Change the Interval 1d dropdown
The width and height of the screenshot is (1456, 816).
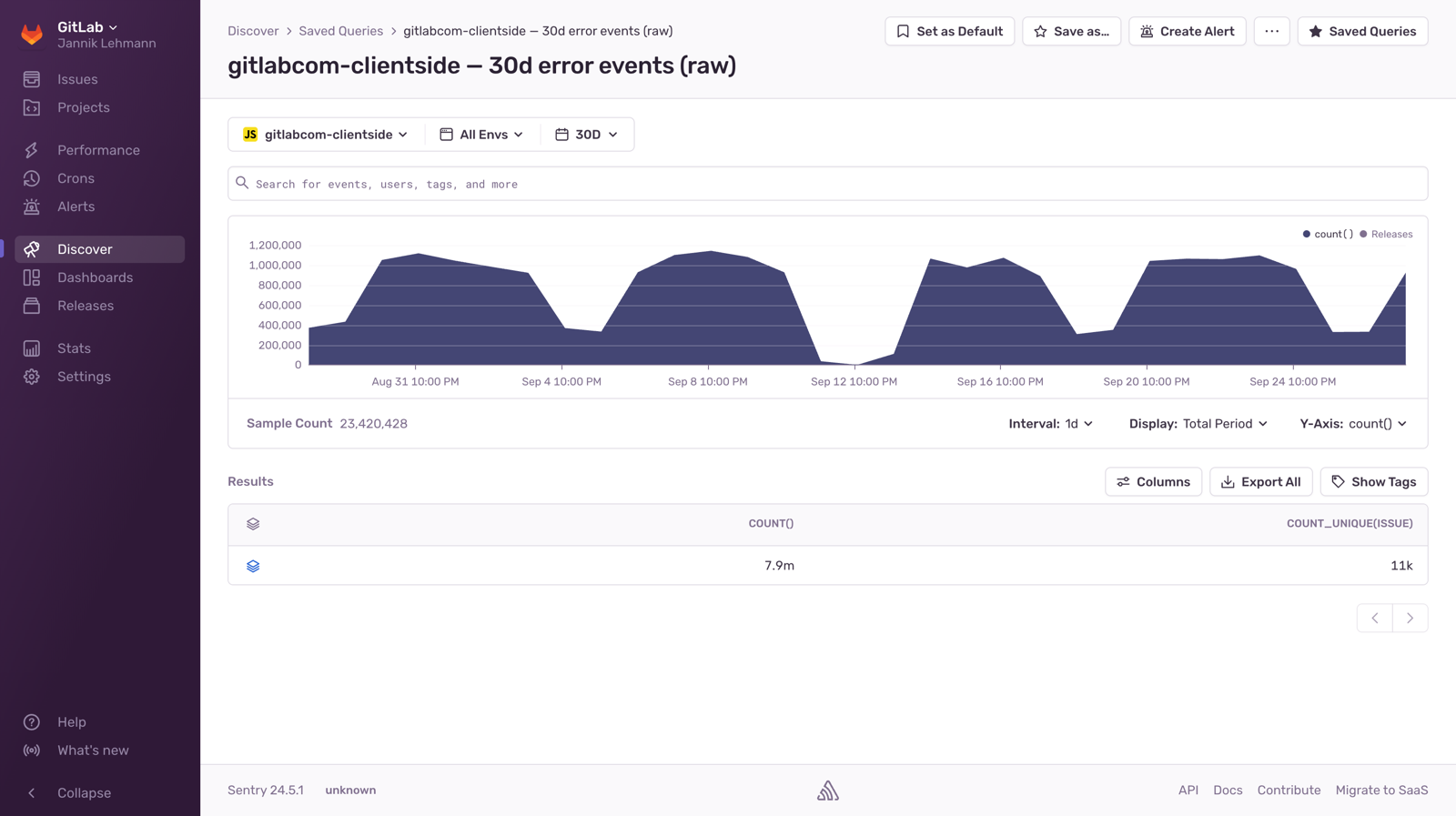(1051, 424)
